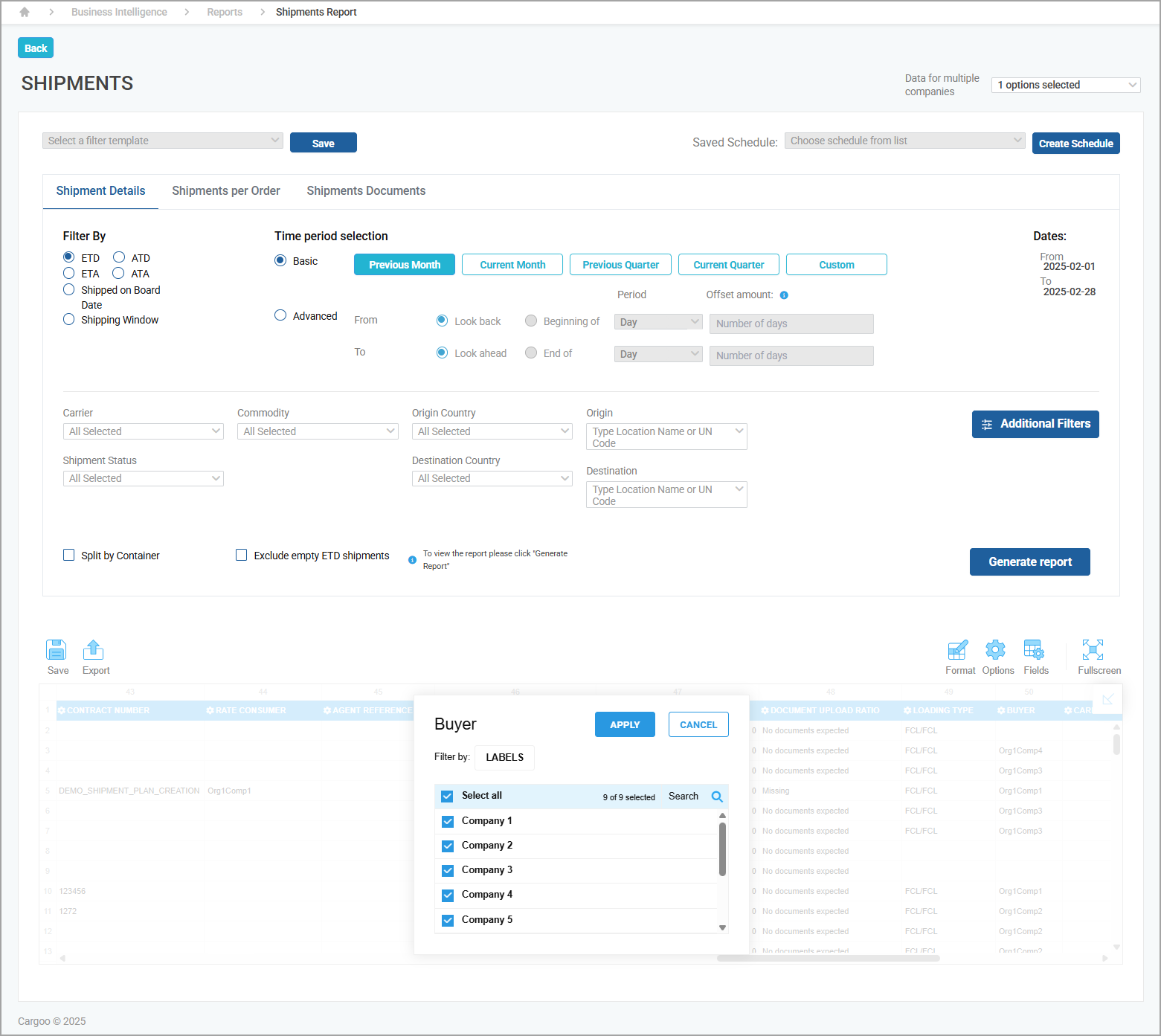Open the Format tool icon
This screenshot has width=1161, height=1036.
coord(958,650)
